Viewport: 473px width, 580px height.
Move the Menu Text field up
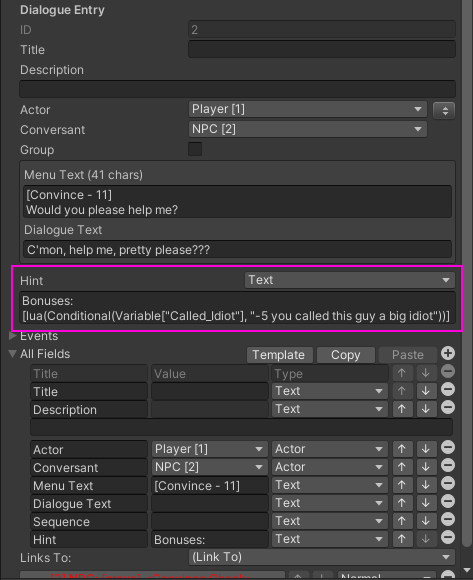[x=402, y=485]
